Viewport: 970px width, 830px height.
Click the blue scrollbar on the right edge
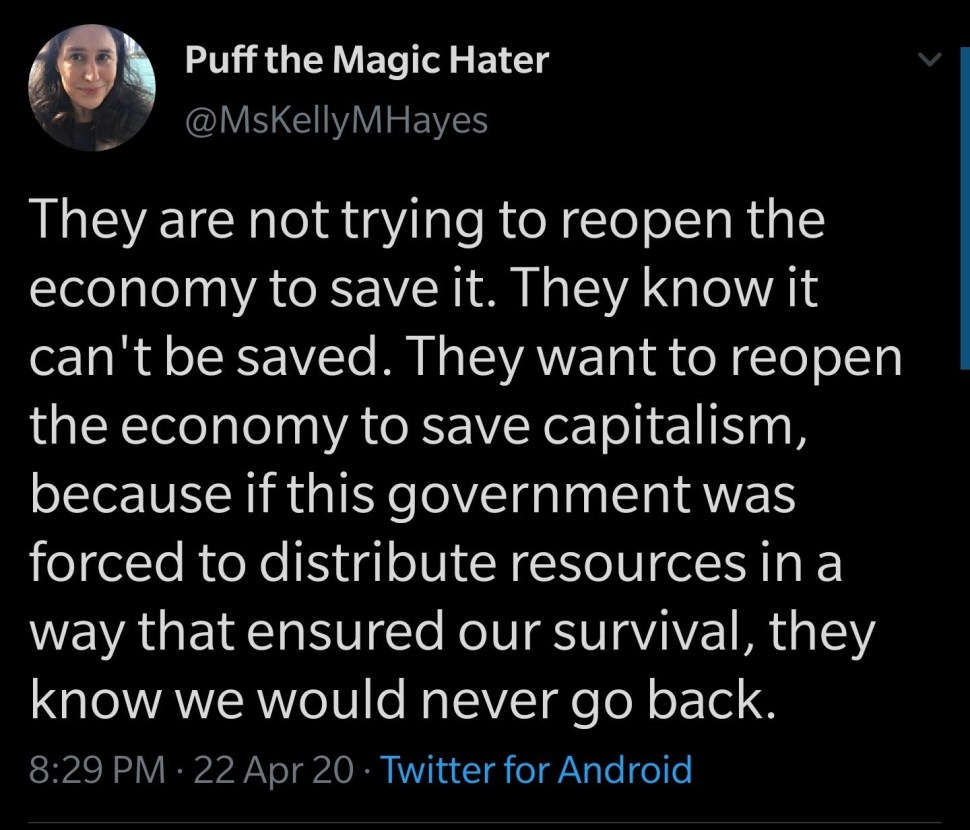964,200
